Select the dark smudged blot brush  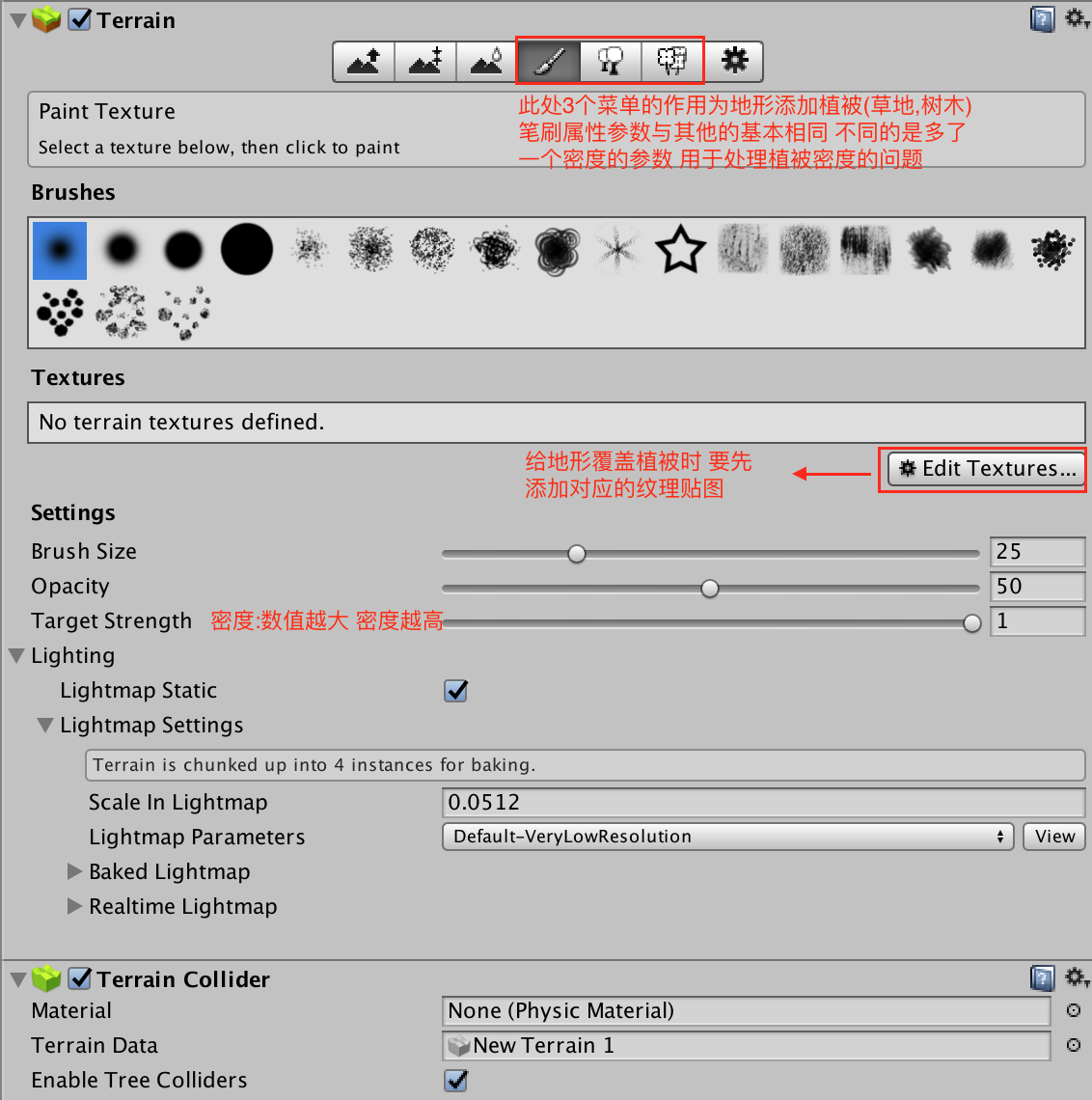(929, 250)
